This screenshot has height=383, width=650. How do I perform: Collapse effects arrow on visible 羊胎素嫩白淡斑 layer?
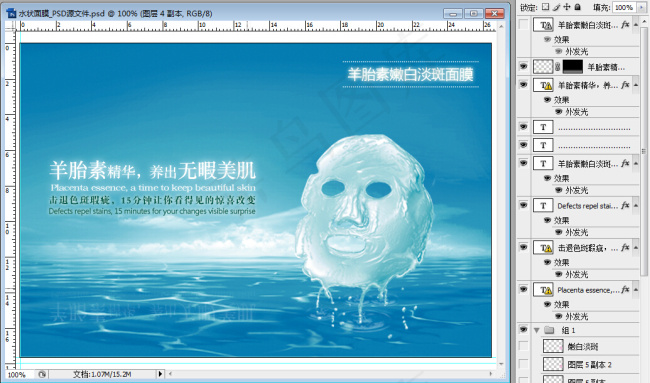click(x=635, y=164)
